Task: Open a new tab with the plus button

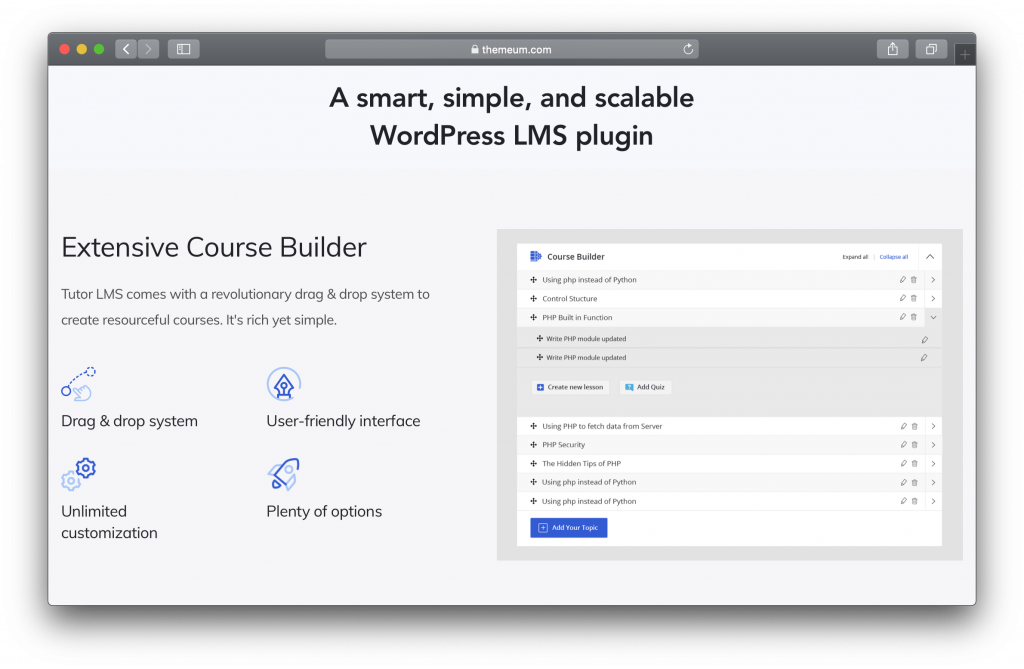Action: point(965,55)
